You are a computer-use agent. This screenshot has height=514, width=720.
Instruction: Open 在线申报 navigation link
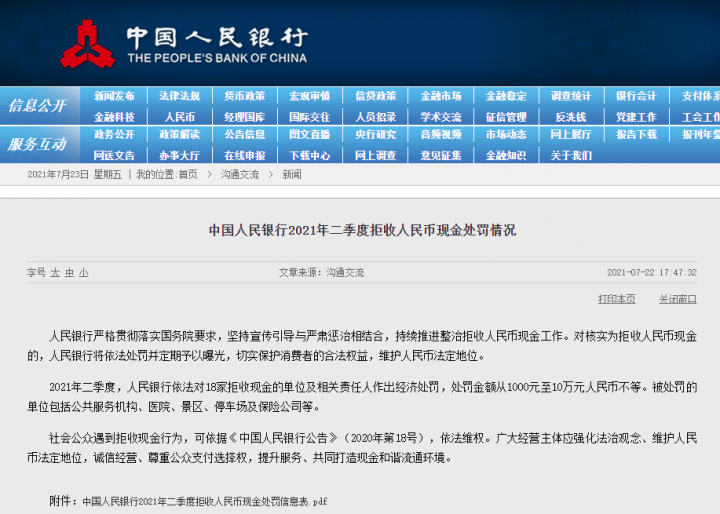[245, 156]
